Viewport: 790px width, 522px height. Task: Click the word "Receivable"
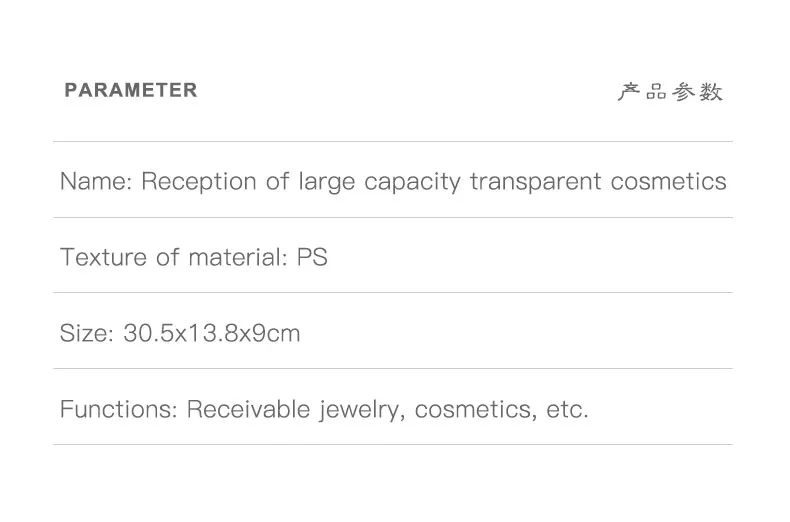(x=249, y=409)
